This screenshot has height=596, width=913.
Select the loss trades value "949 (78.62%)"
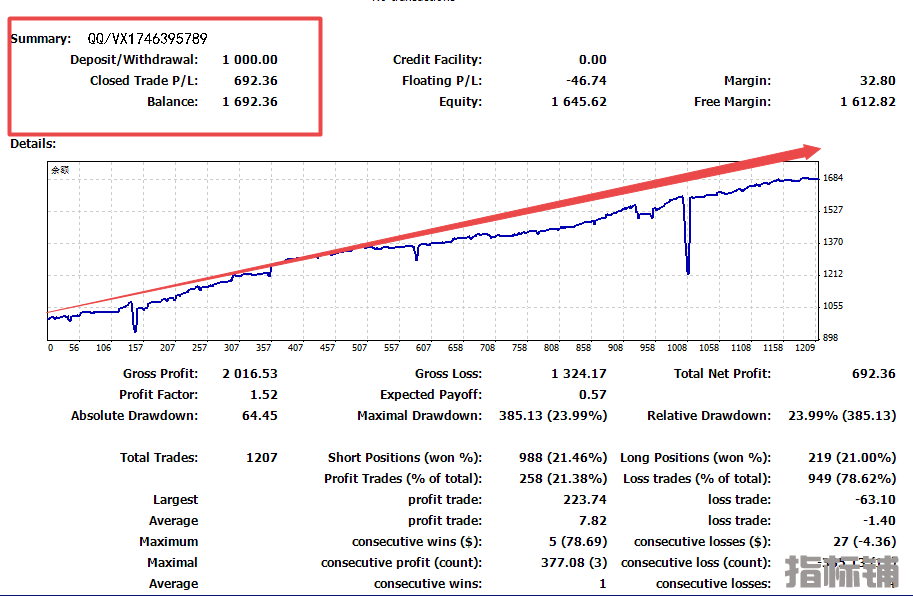[x=852, y=478]
